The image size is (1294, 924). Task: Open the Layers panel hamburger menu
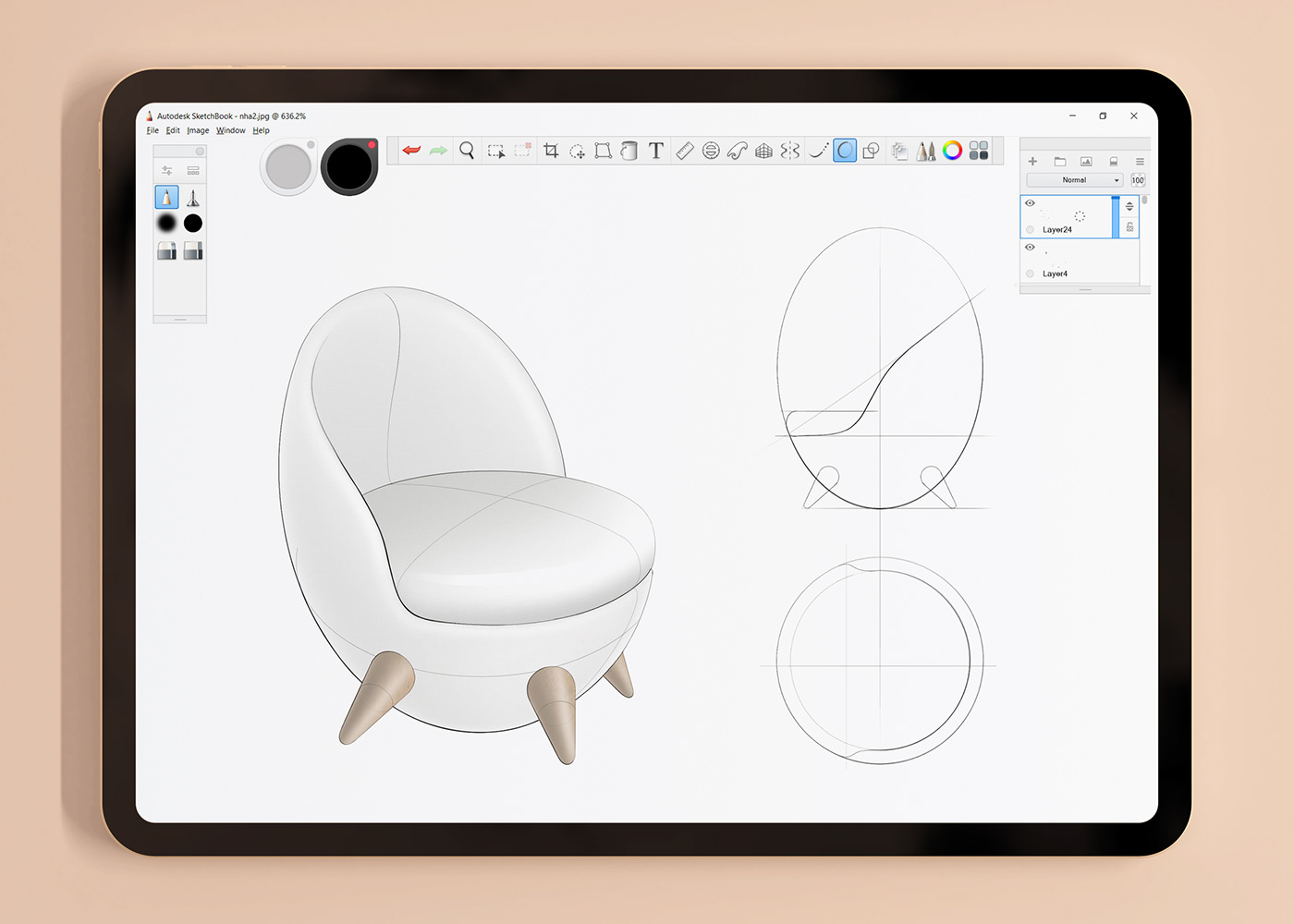click(x=1140, y=161)
